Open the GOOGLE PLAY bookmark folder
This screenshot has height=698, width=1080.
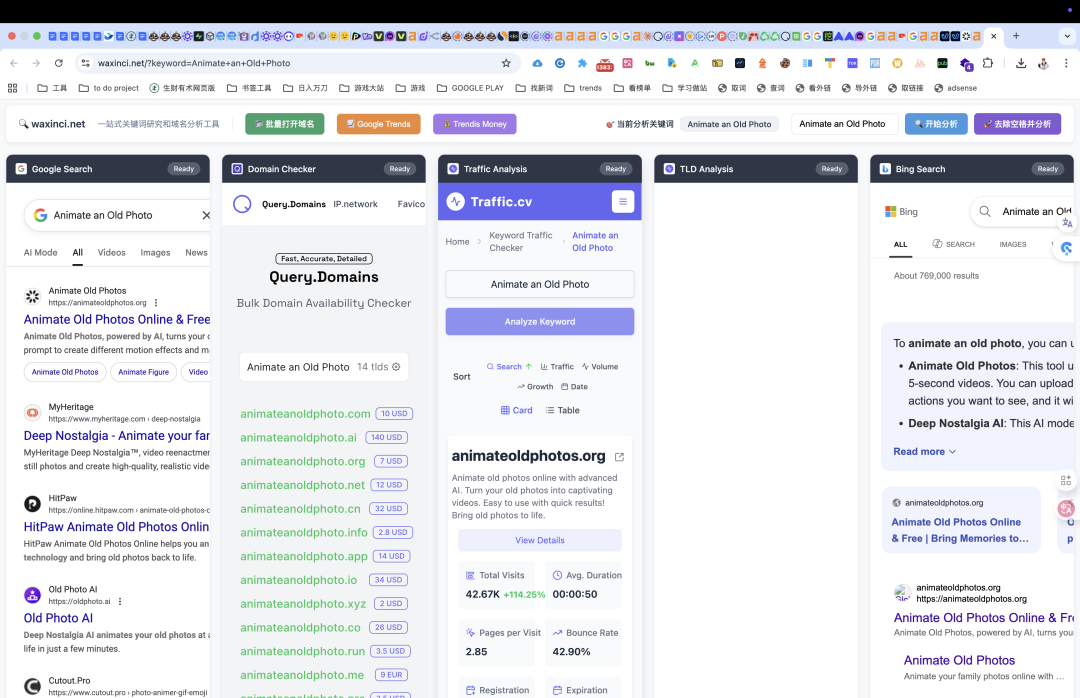coord(470,88)
